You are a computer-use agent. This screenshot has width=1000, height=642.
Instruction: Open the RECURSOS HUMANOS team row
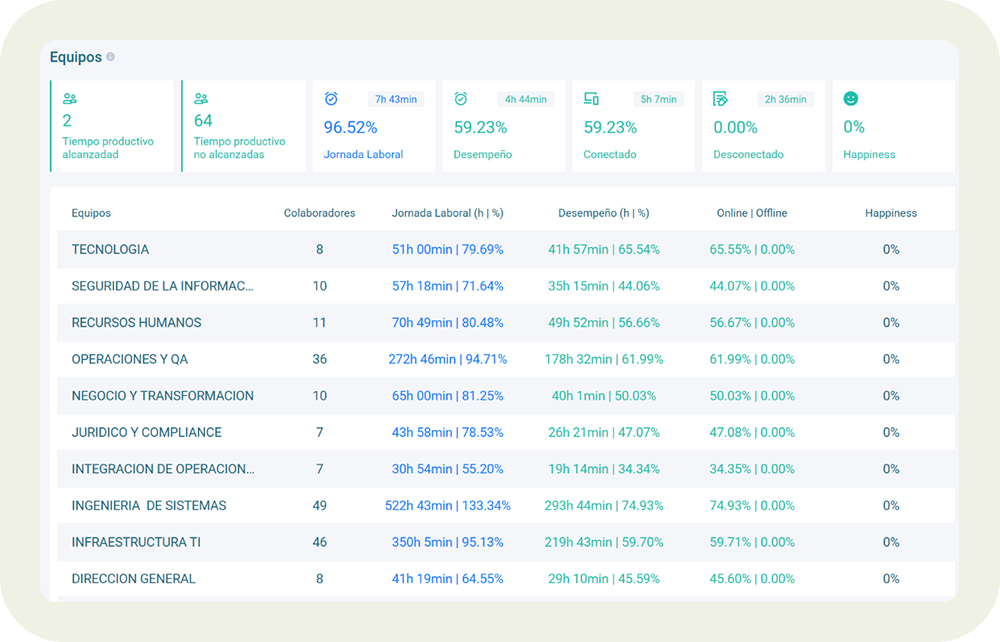pyautogui.click(x=136, y=323)
